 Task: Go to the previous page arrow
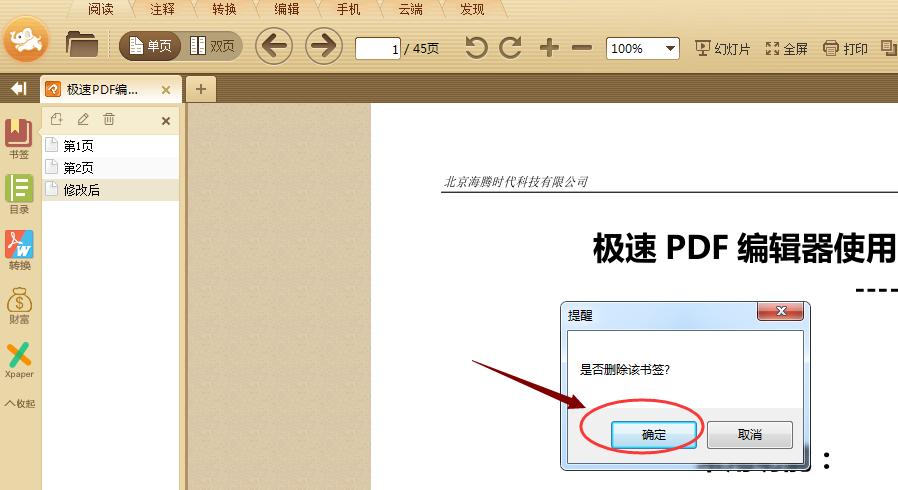coord(274,46)
